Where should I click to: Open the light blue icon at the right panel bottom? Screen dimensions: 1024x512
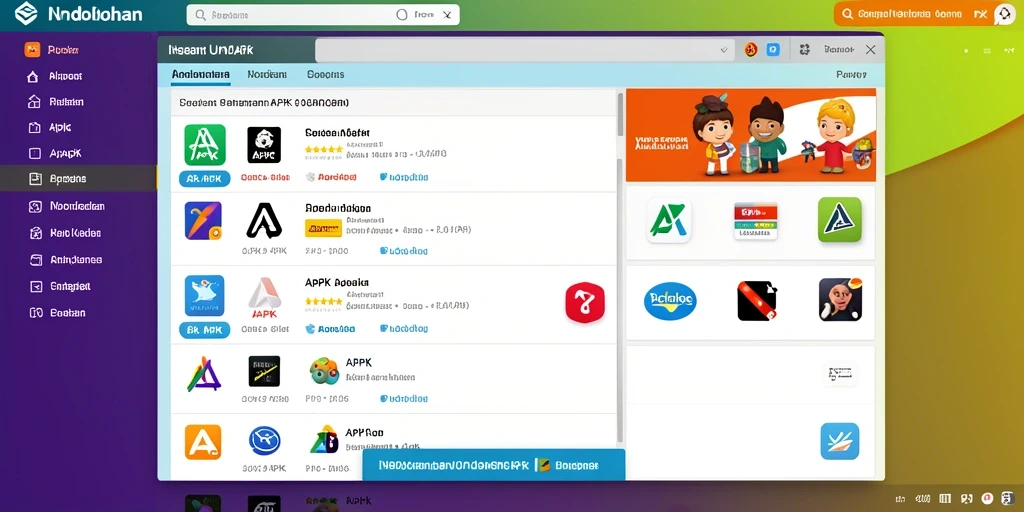coord(840,441)
